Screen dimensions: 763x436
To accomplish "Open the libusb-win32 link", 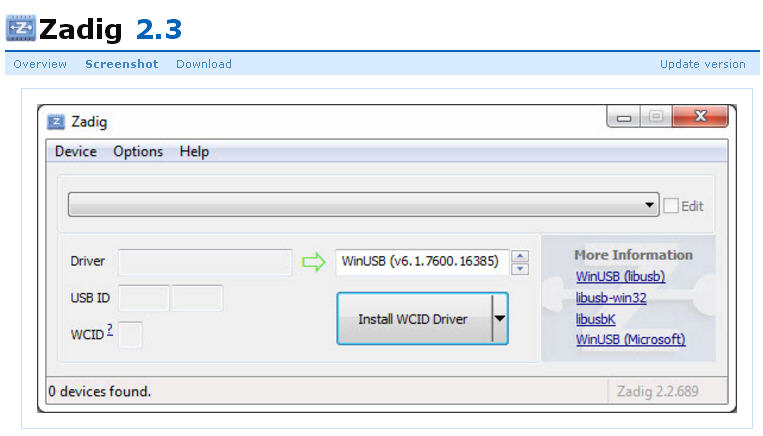I will click(611, 298).
